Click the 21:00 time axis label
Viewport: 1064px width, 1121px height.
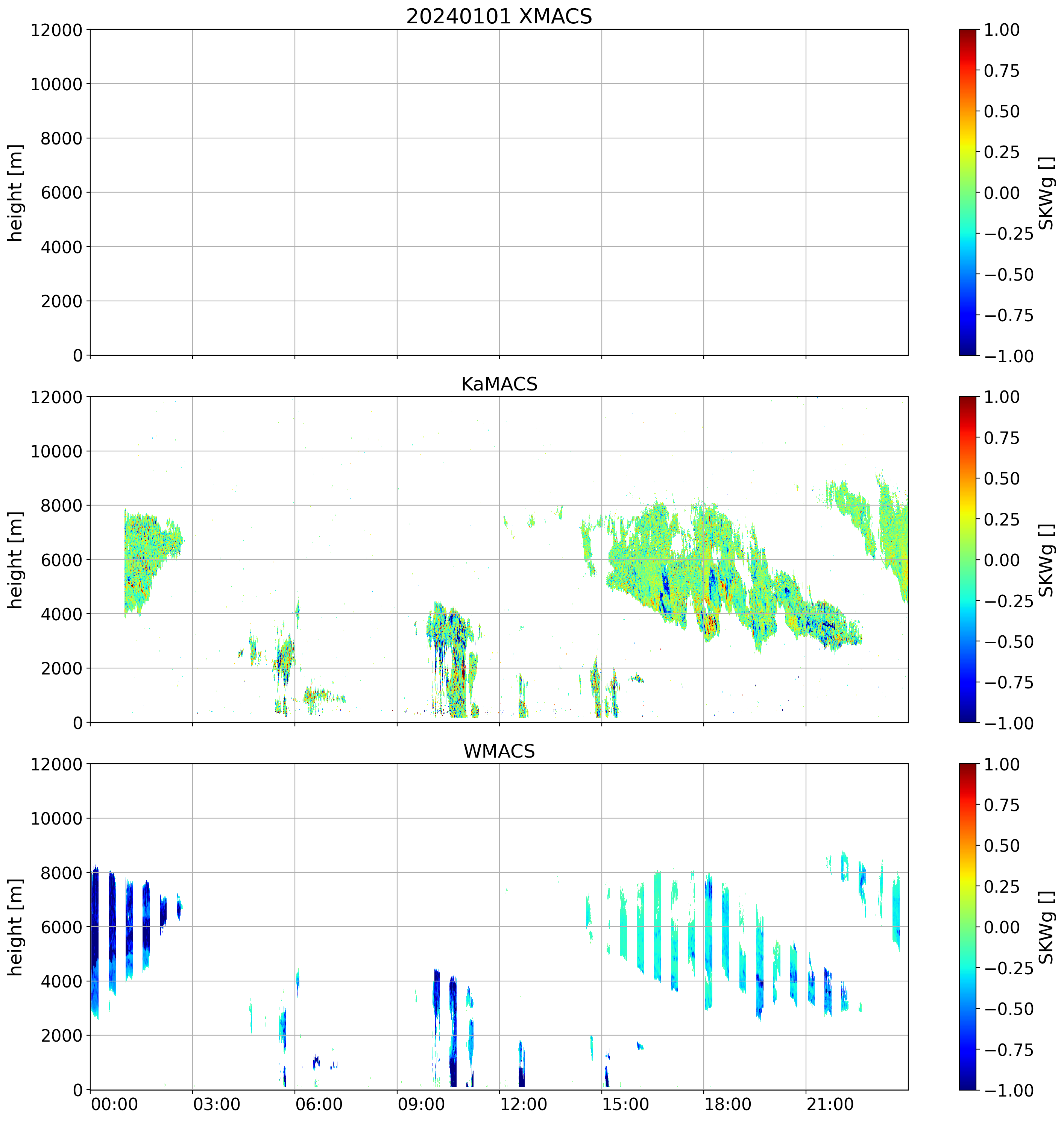[x=830, y=1104]
